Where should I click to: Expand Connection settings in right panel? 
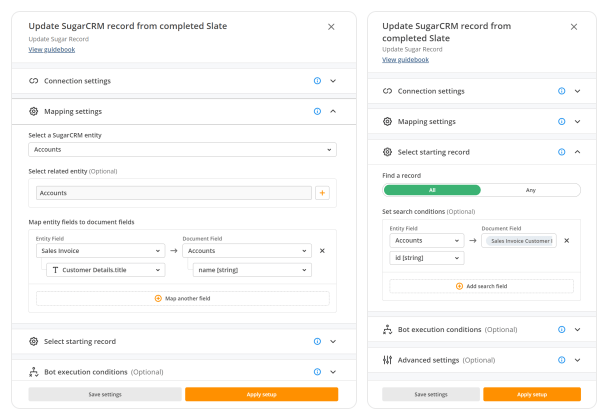(577, 91)
